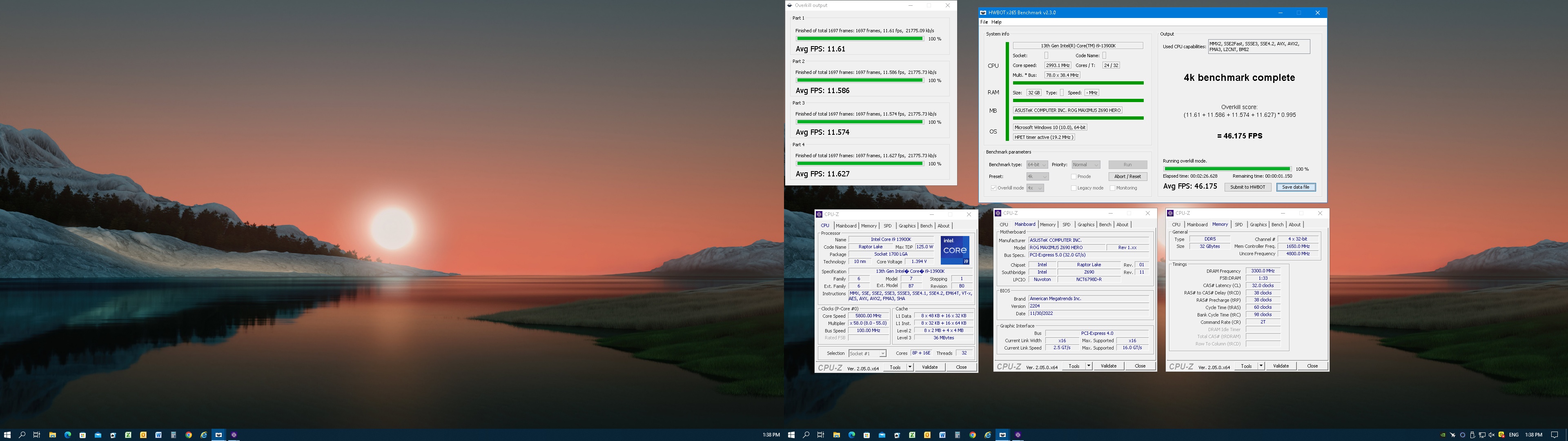Click the Safely Remove Hardware tray icon
This screenshot has height=441, width=1568.
1473,435
